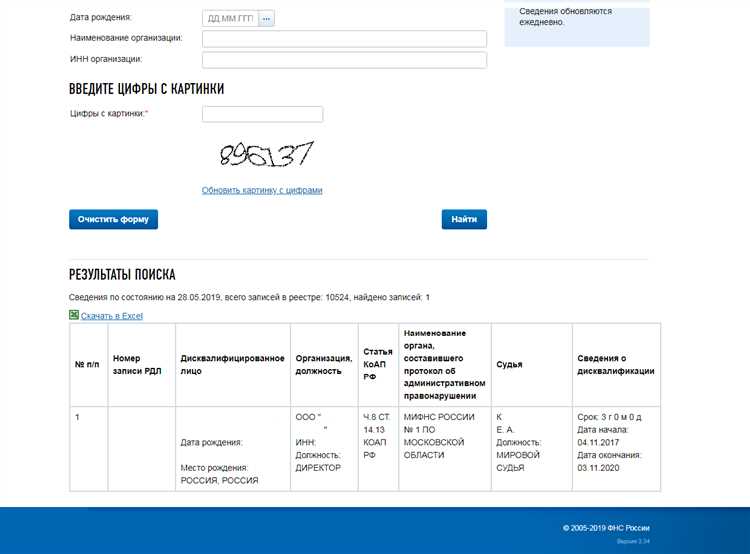Viewport: 750px width, 554px height.
Task: Click the 'МИРОВОЙ СУДЬЯ' text
Action: 518,461
